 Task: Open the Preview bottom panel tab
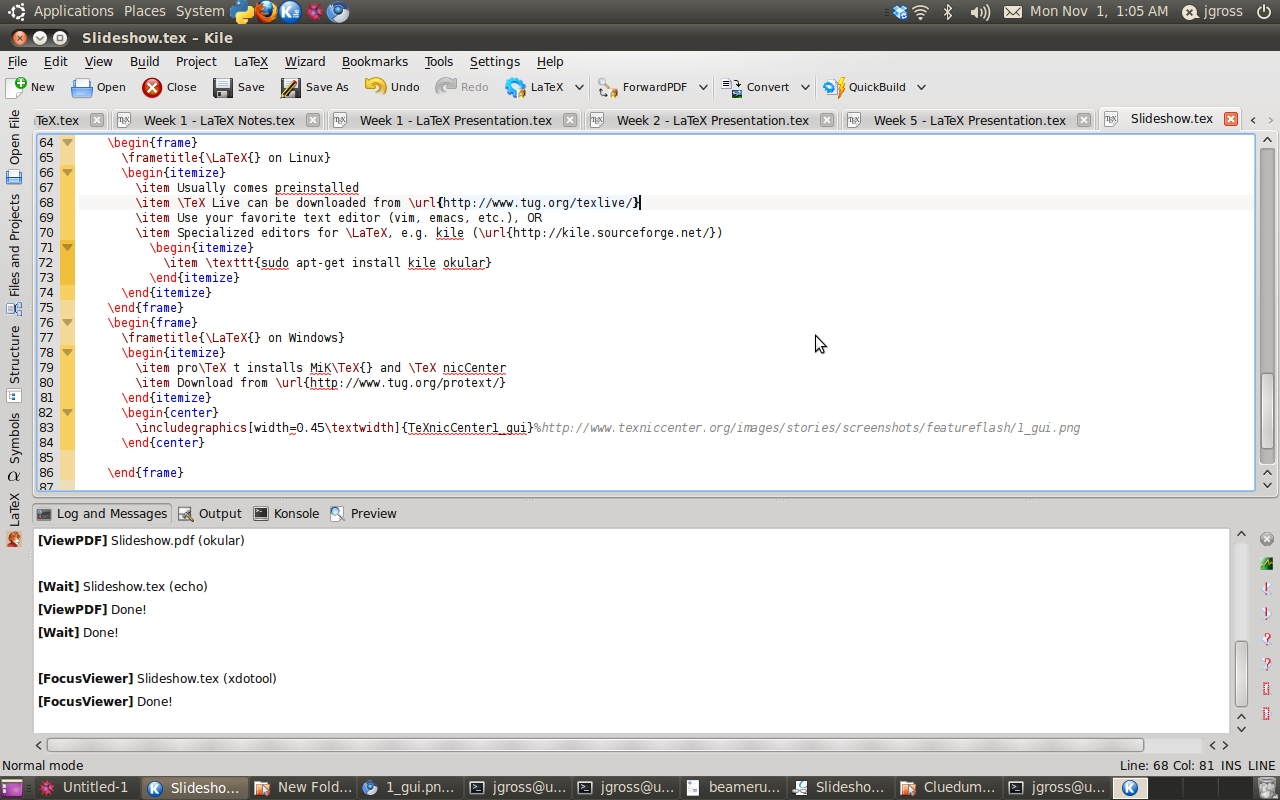(x=363, y=513)
